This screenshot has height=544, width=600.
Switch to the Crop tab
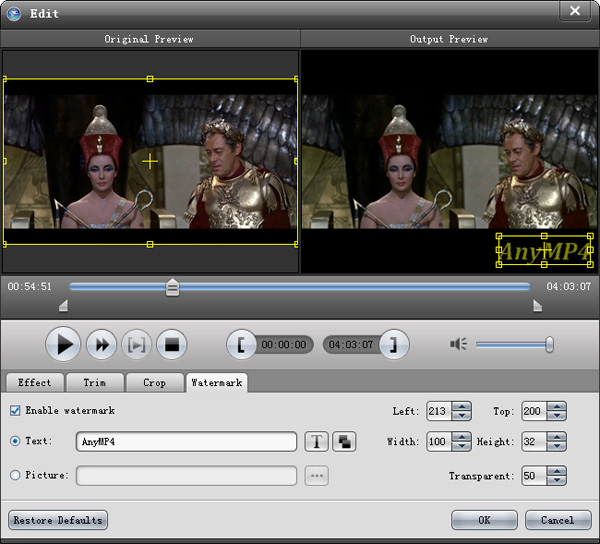click(155, 383)
